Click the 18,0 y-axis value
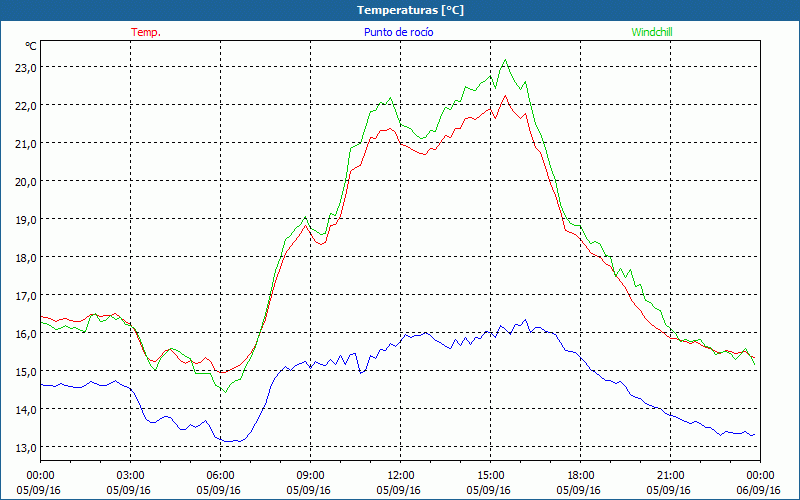 [26, 258]
